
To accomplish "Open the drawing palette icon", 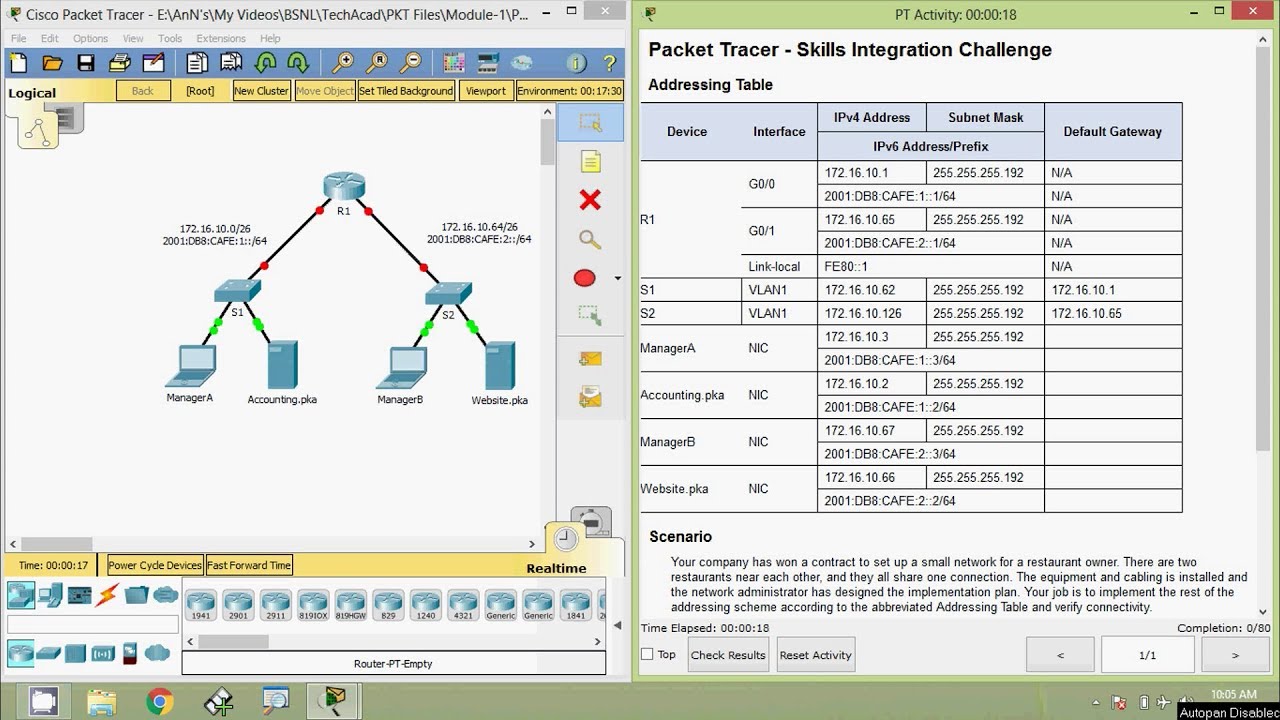I will coord(454,63).
